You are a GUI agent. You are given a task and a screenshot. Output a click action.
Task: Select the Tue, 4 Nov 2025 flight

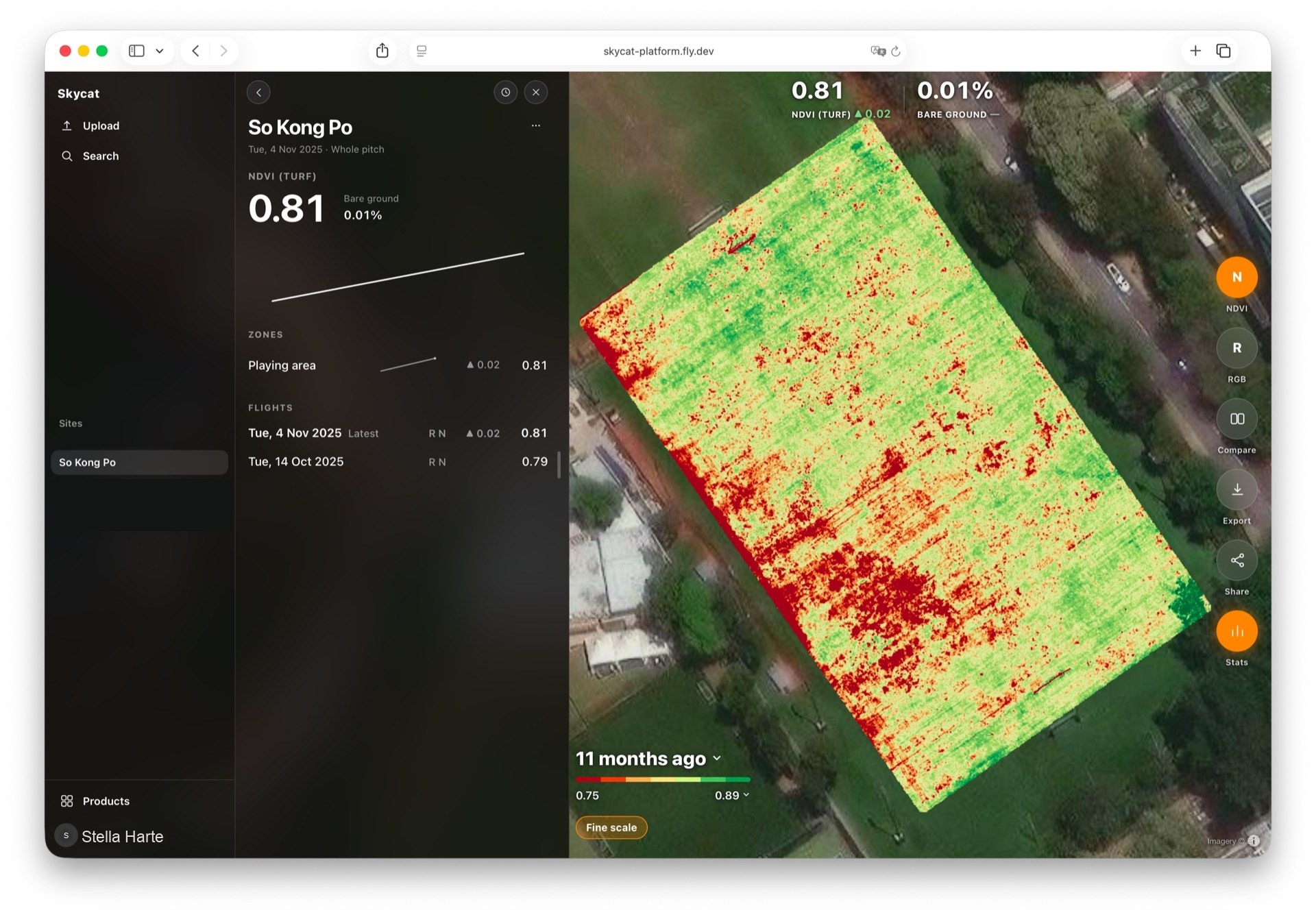click(398, 433)
